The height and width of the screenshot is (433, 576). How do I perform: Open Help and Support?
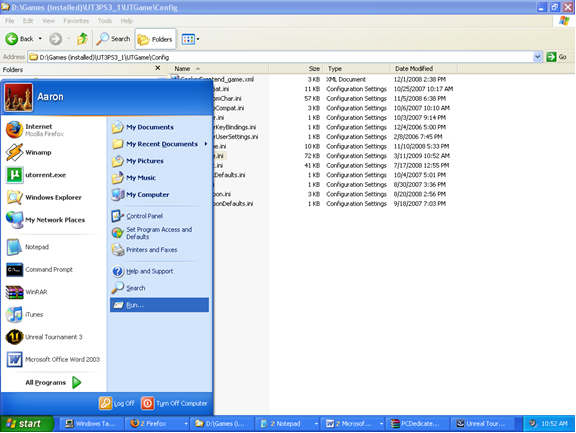click(143, 271)
